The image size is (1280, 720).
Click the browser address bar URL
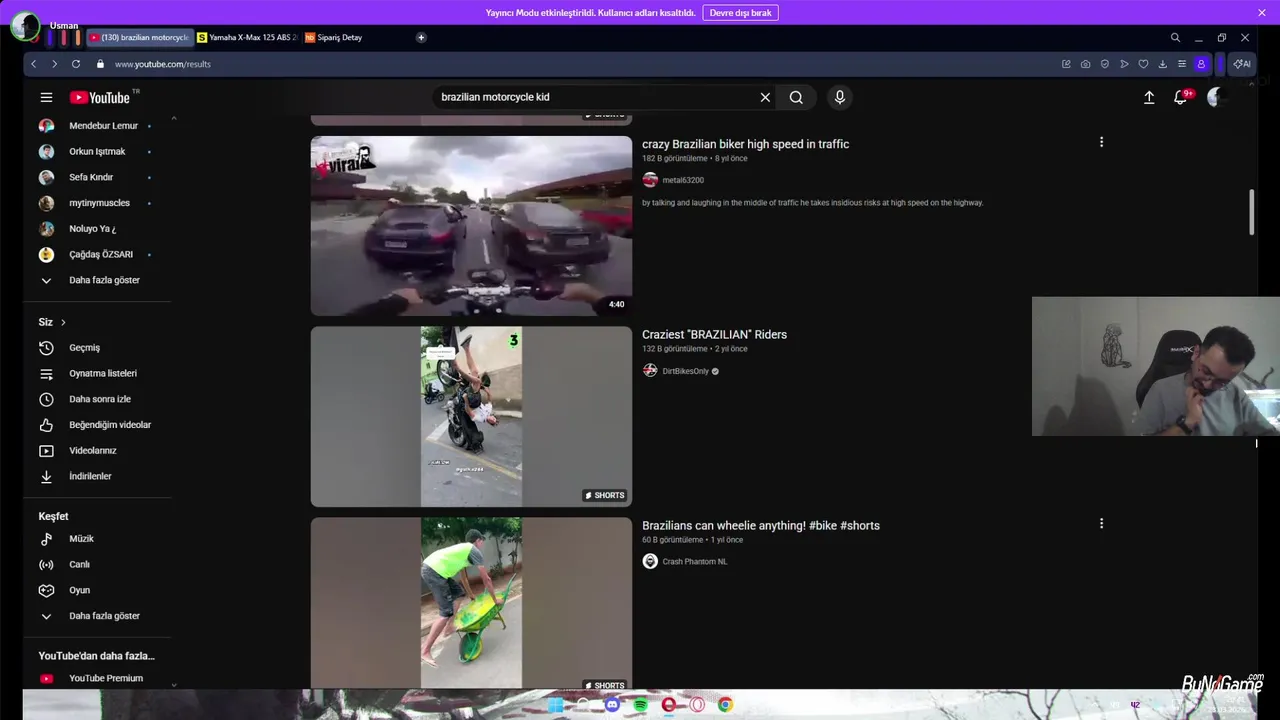(x=162, y=64)
